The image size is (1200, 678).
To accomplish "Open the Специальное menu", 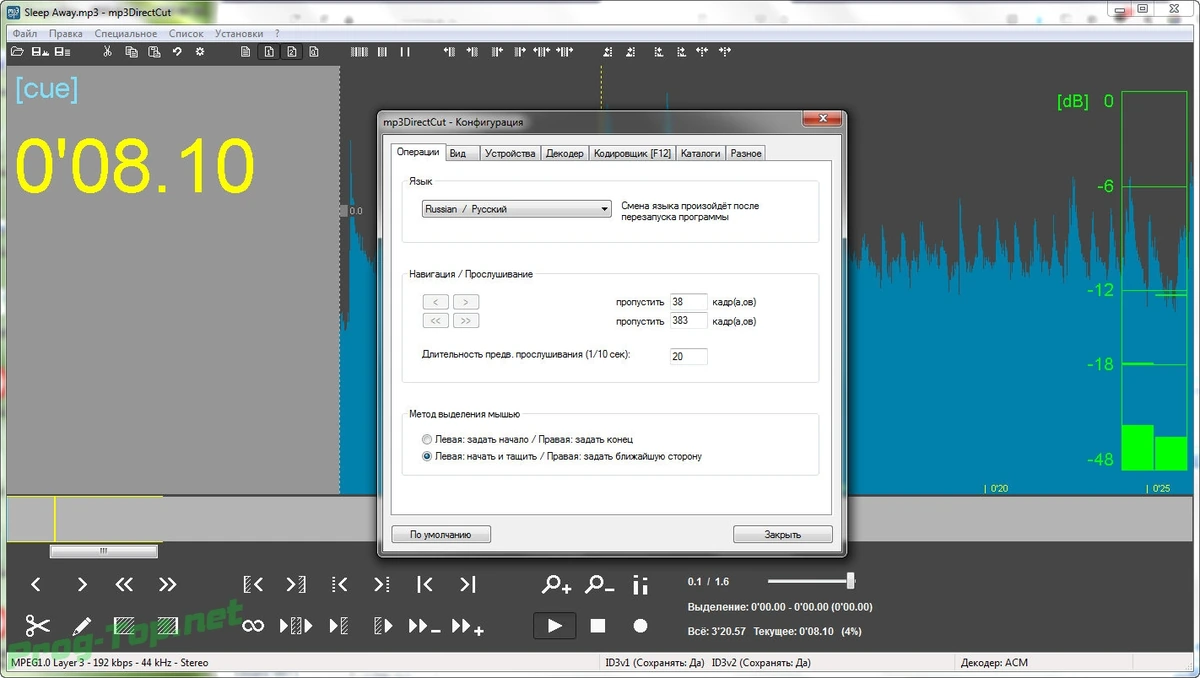I will click(126, 33).
